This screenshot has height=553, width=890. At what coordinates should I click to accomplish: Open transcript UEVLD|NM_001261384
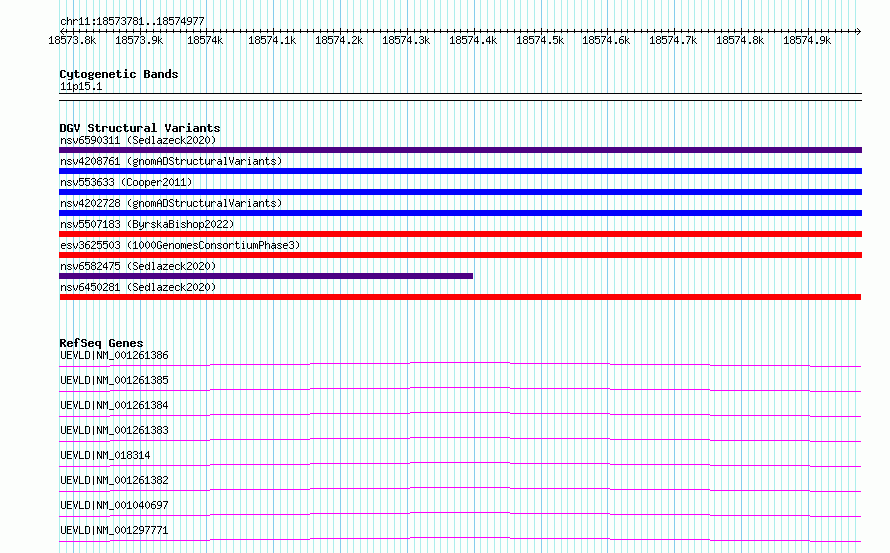tap(114, 405)
